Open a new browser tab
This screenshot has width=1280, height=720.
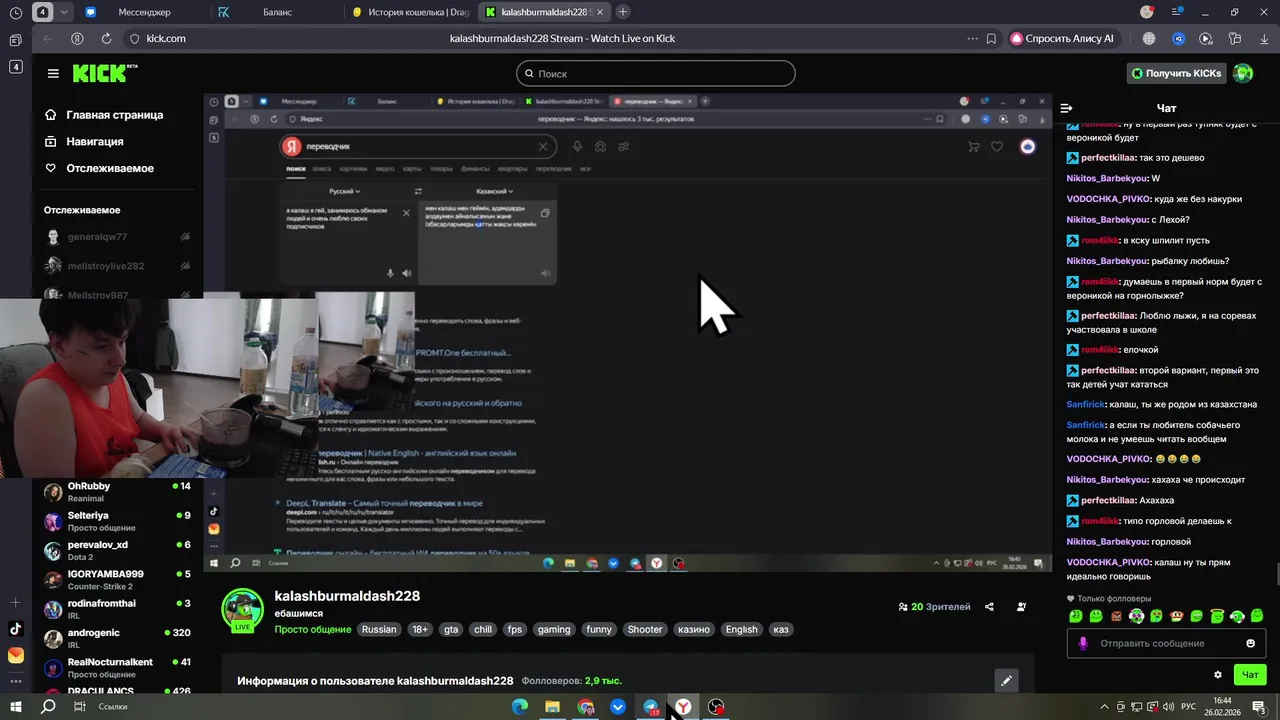623,12
